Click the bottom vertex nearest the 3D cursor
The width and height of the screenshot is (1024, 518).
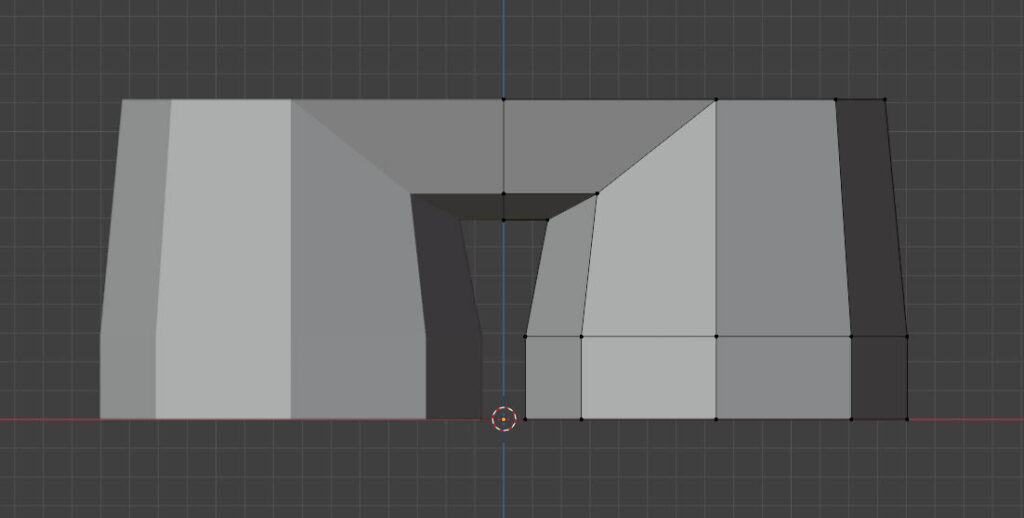tap(525, 419)
